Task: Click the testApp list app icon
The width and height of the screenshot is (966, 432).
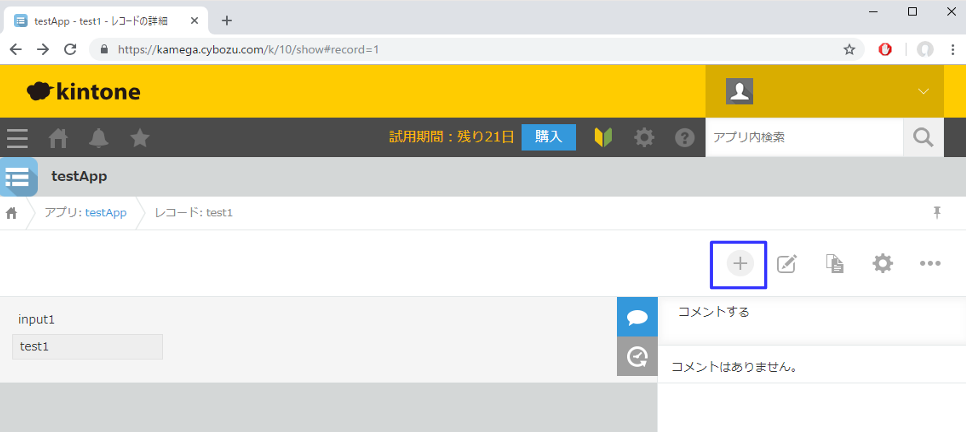Action: click(x=18, y=177)
